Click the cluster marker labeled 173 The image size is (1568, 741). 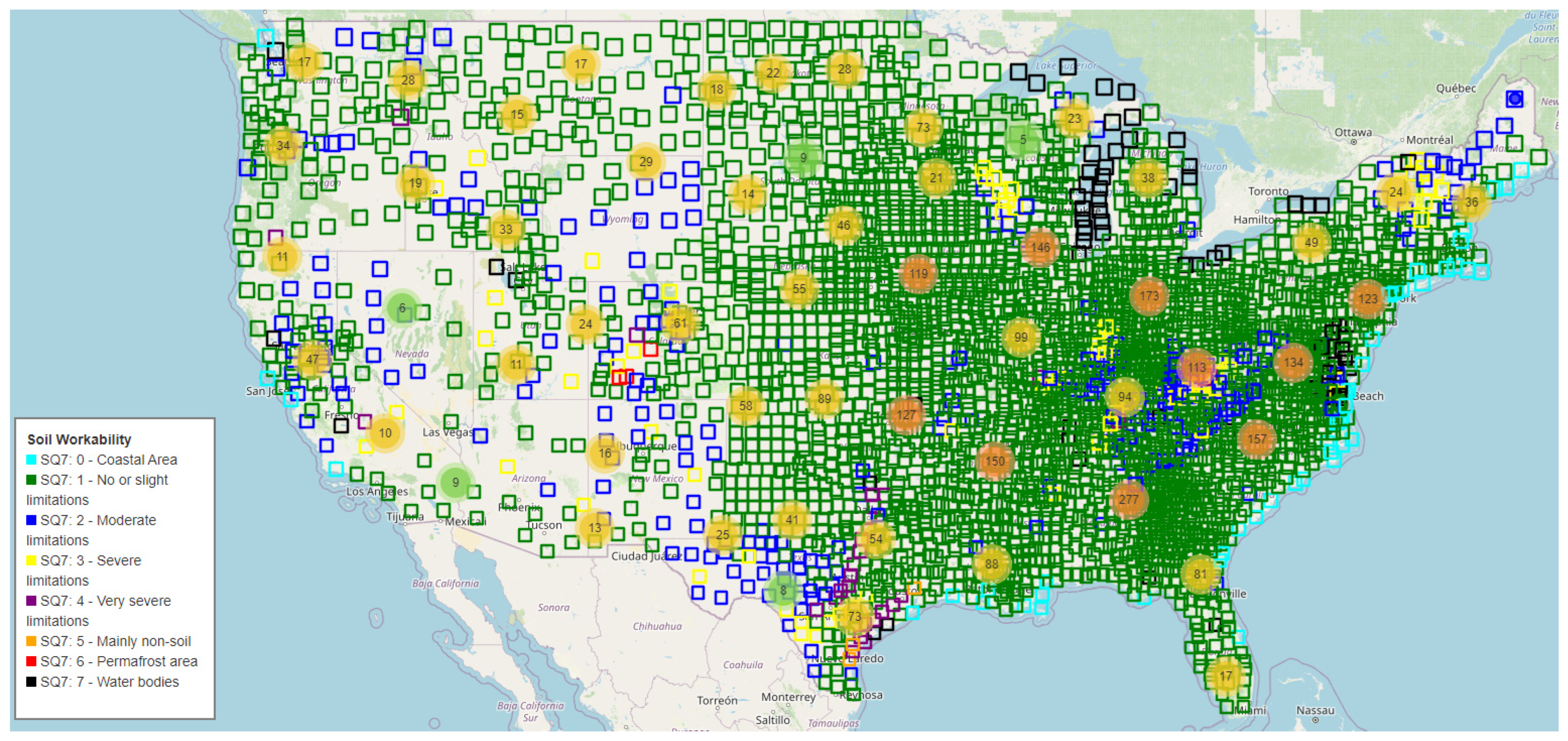click(1148, 296)
